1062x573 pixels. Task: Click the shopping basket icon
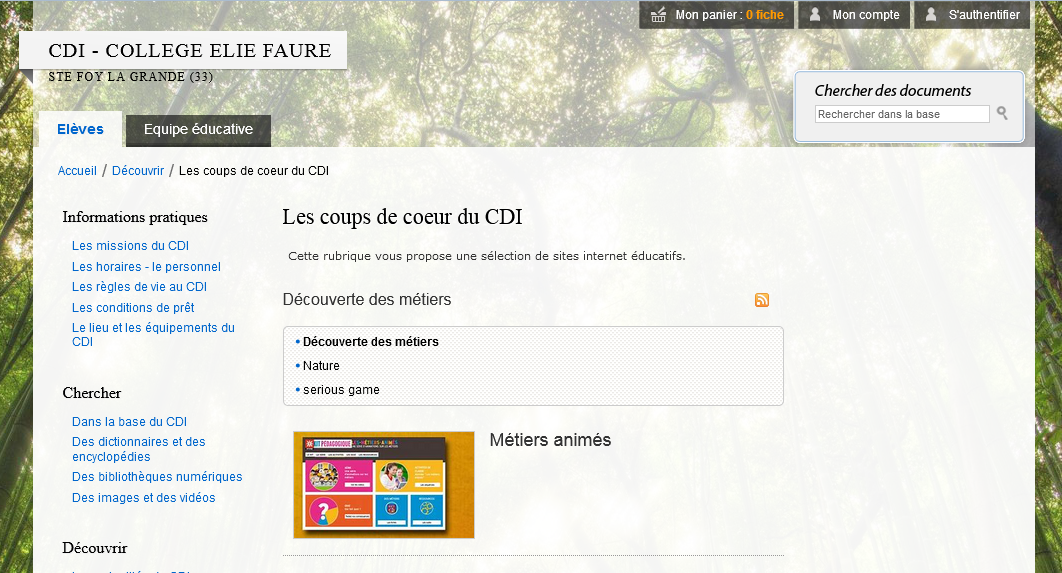coord(658,15)
